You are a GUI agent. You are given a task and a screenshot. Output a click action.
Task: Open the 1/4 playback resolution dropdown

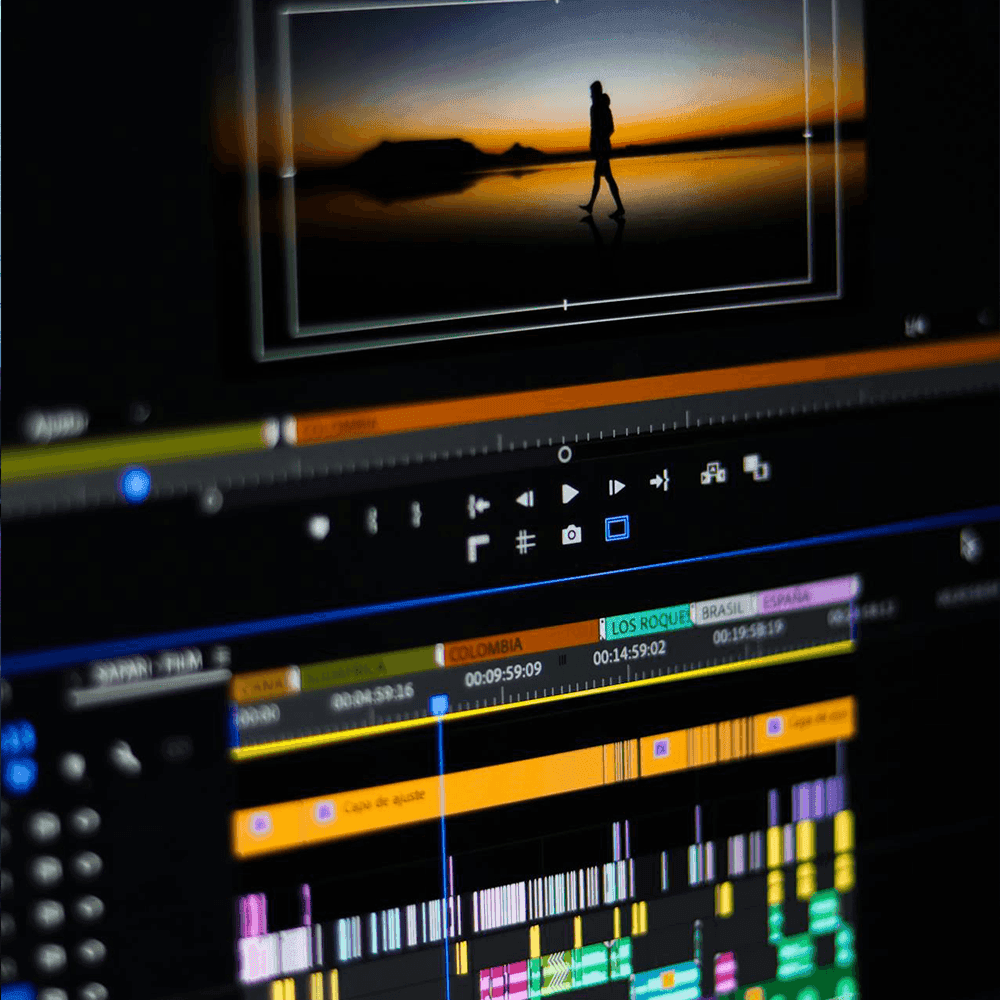916,327
